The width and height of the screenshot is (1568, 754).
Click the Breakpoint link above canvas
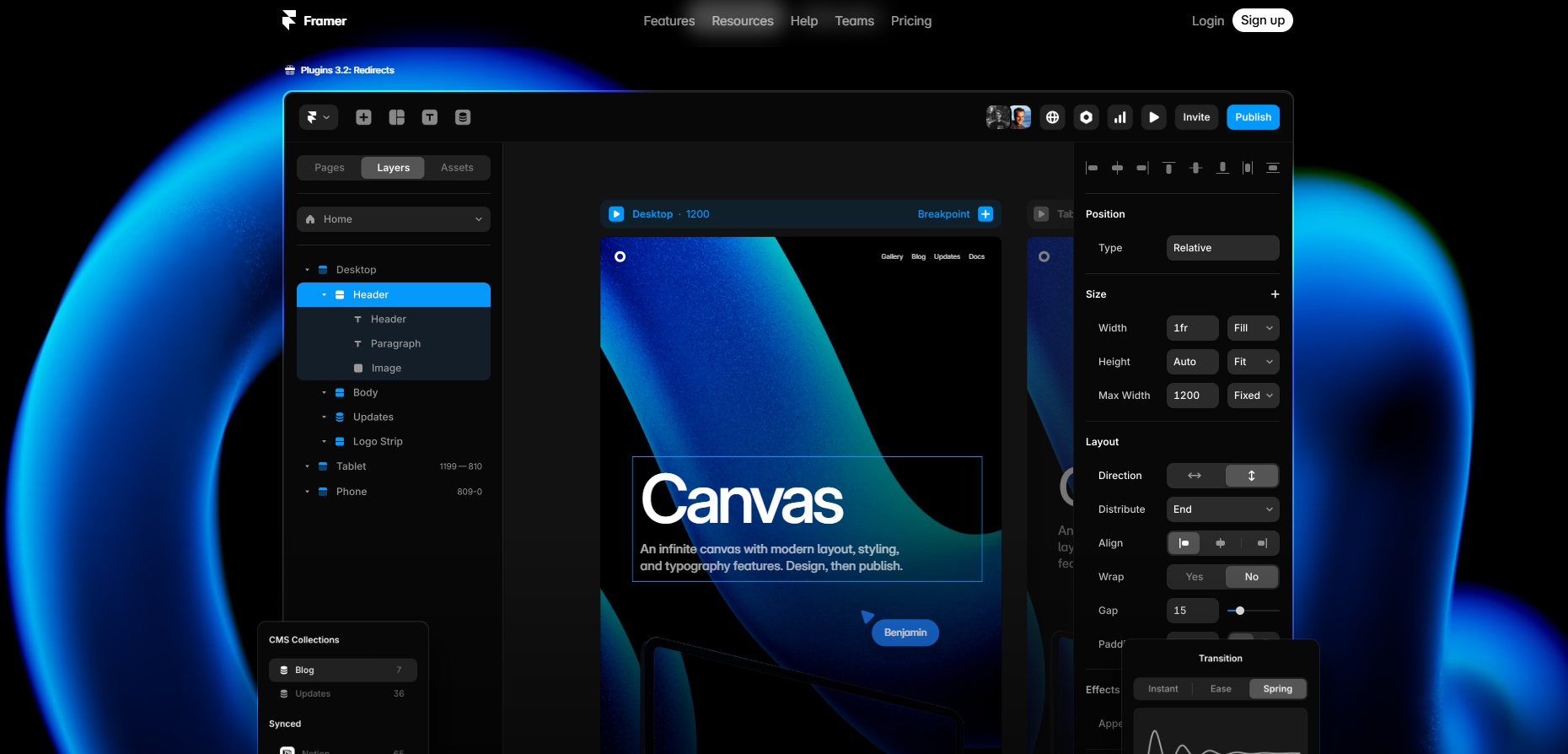(943, 214)
